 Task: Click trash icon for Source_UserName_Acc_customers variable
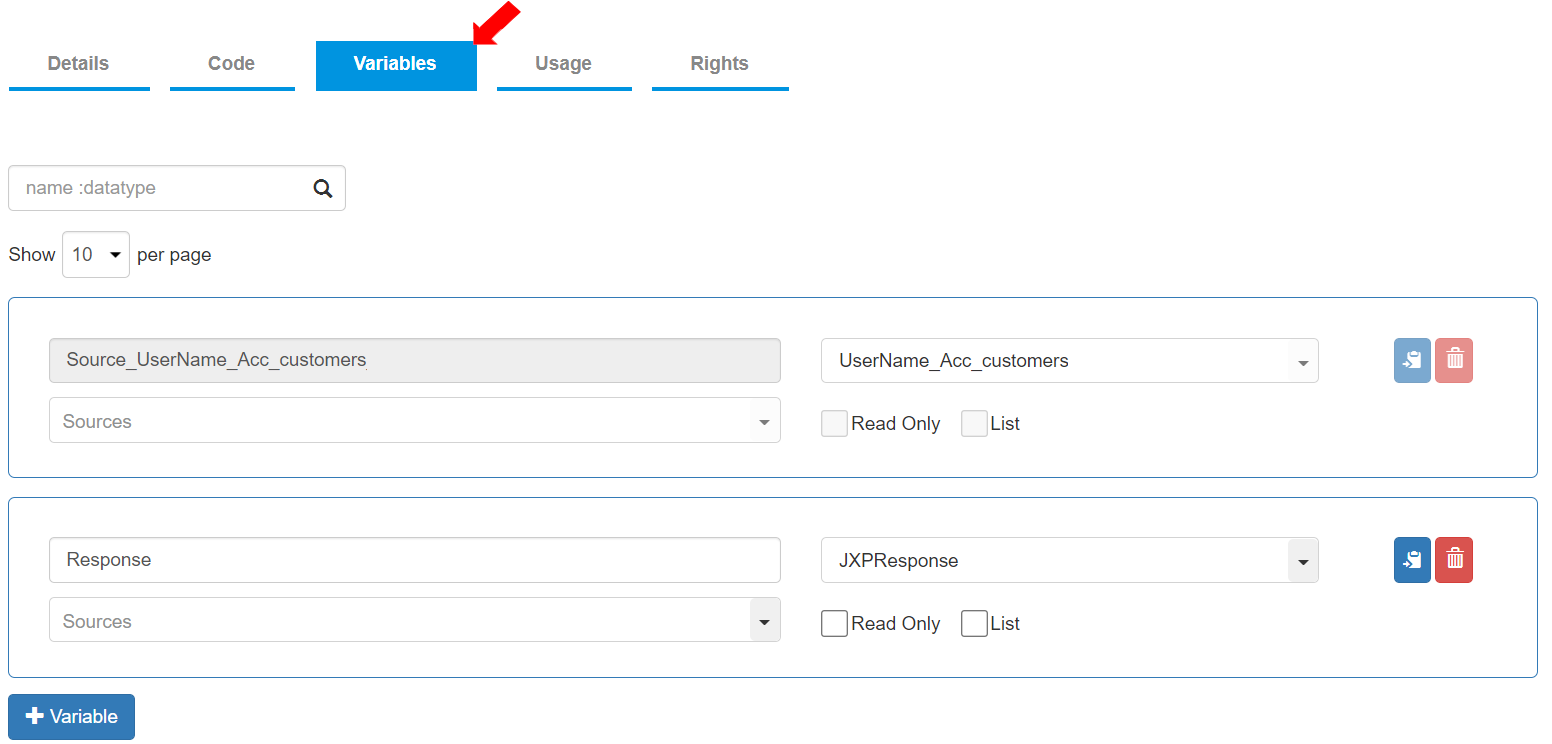coord(1454,360)
